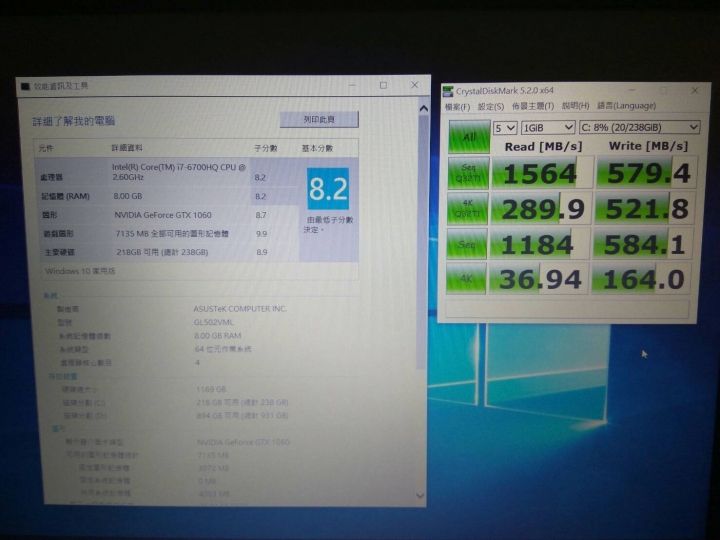Click the 289.9 read result
This screenshot has height=540, width=720.
(541, 209)
